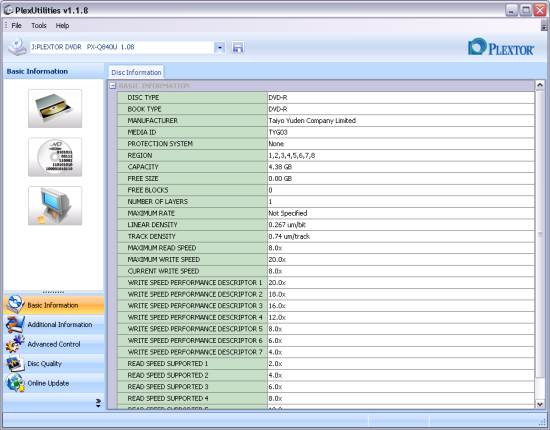Click the NUMBER OF LAYERS row label
The width and height of the screenshot is (550, 430).
click(157, 202)
